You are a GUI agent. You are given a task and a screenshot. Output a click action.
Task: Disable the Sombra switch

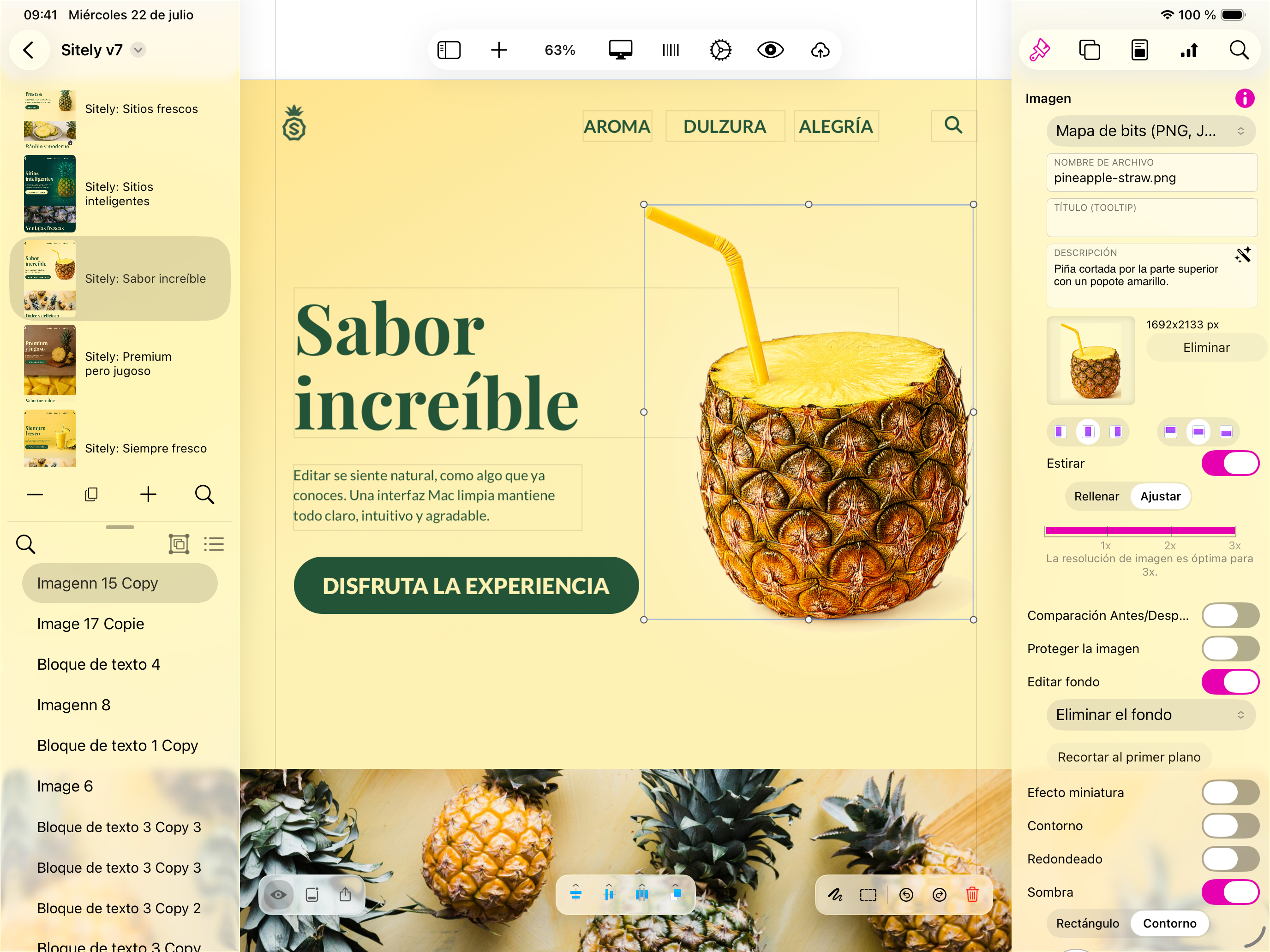(x=1230, y=892)
